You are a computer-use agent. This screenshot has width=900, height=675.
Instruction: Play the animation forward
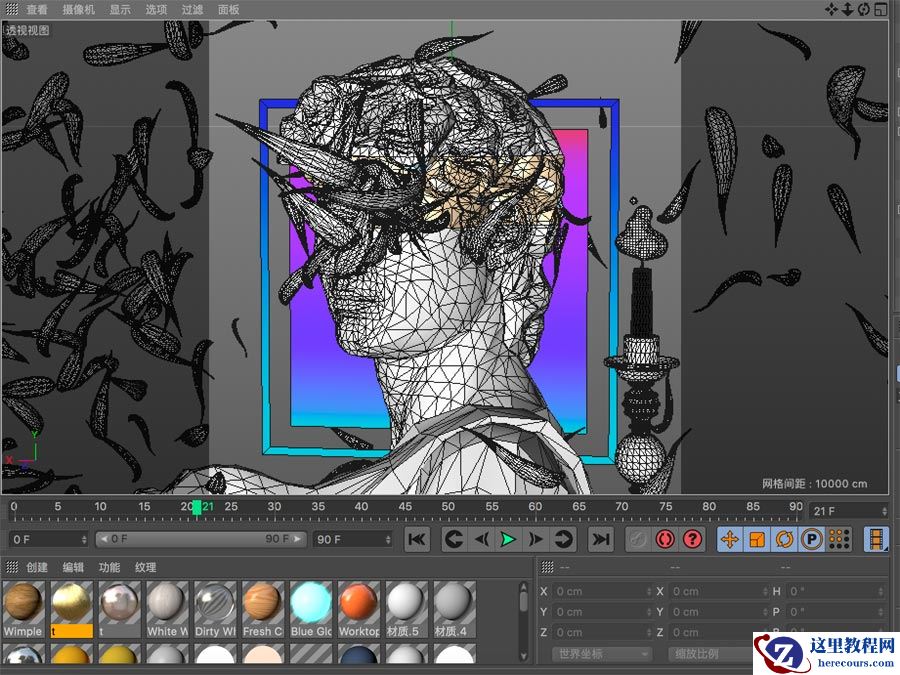click(x=509, y=540)
